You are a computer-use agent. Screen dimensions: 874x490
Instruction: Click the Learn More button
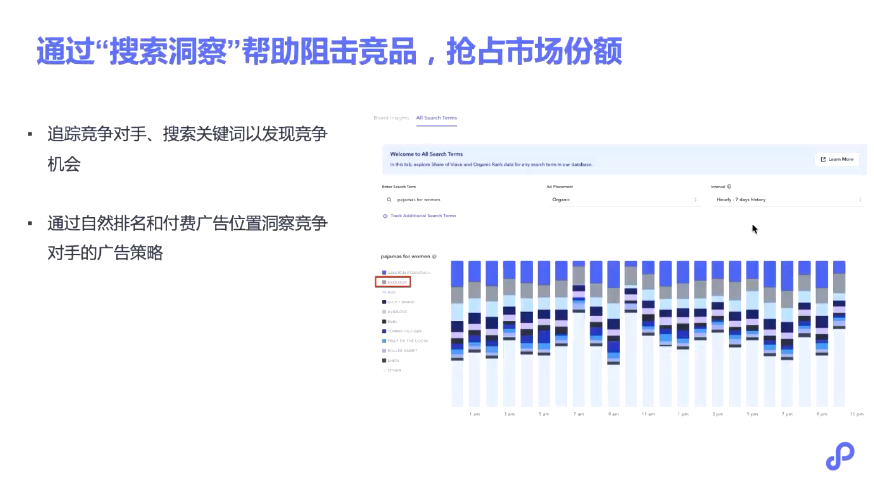click(837, 159)
